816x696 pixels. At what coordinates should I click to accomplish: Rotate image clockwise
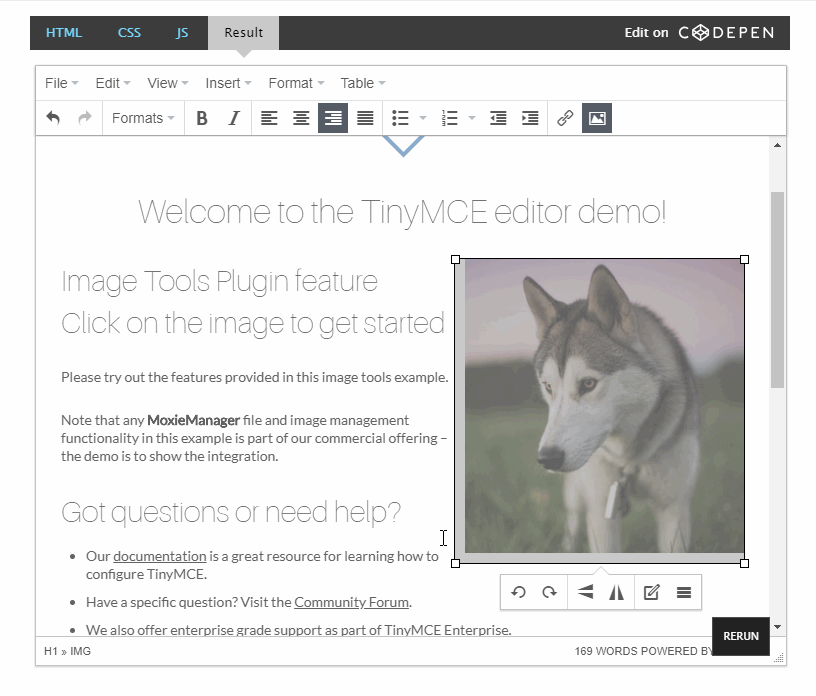550,592
